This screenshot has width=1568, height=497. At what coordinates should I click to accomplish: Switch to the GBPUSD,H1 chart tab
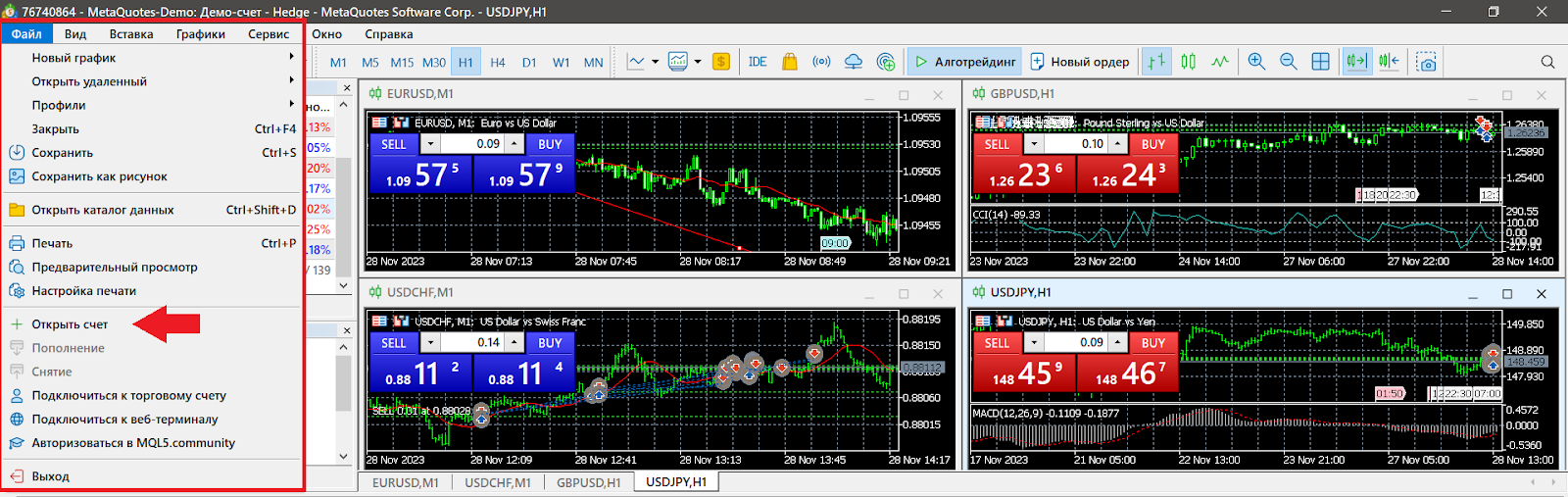[588, 482]
